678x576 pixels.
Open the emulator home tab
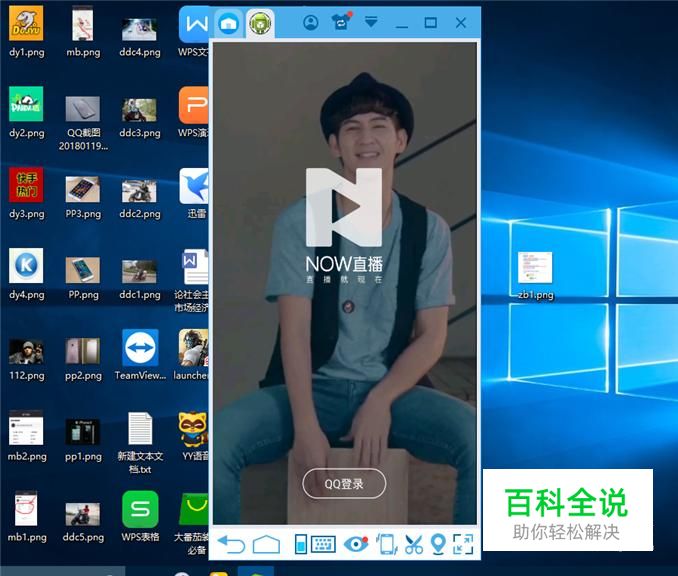[229, 23]
